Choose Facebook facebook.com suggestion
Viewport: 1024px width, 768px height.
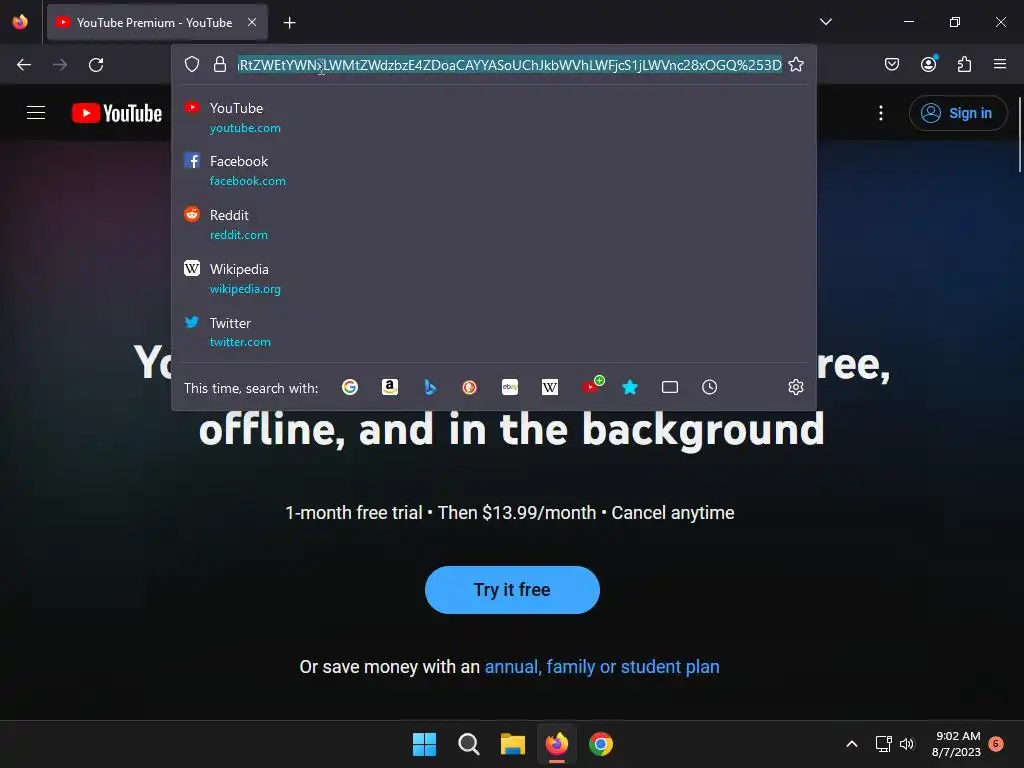[x=493, y=170]
